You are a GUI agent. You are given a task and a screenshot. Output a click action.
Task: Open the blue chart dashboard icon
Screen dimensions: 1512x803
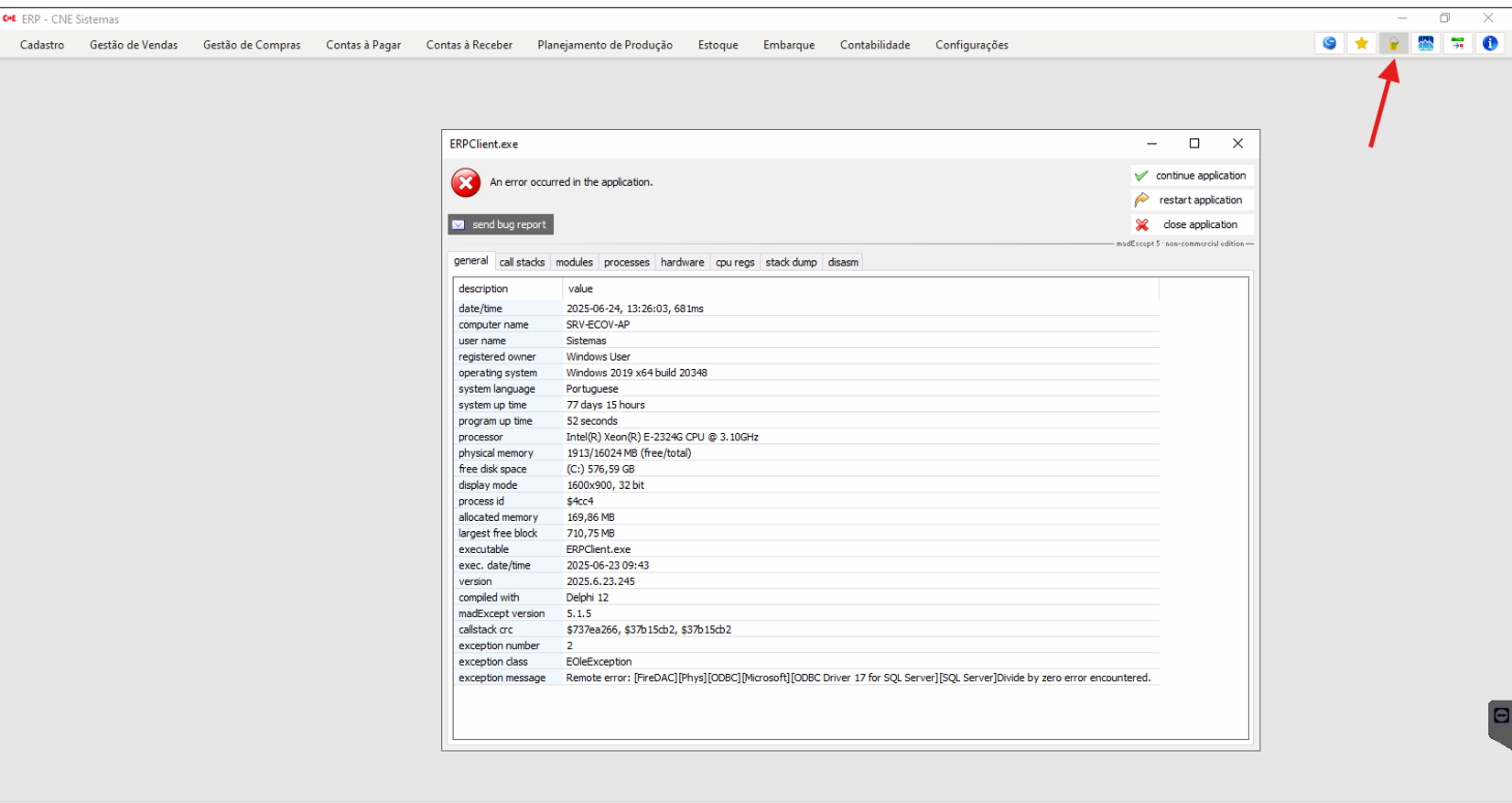pos(1425,43)
